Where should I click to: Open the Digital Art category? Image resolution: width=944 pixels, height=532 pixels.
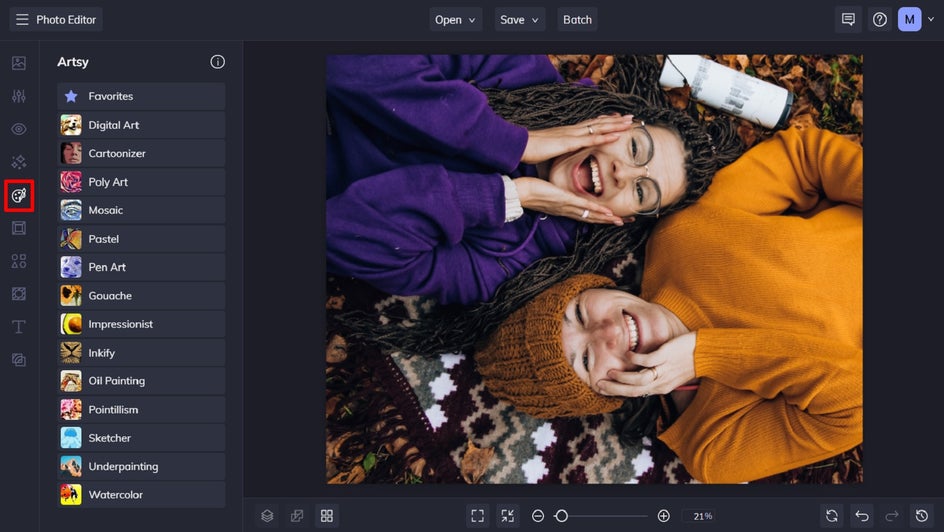coord(141,125)
